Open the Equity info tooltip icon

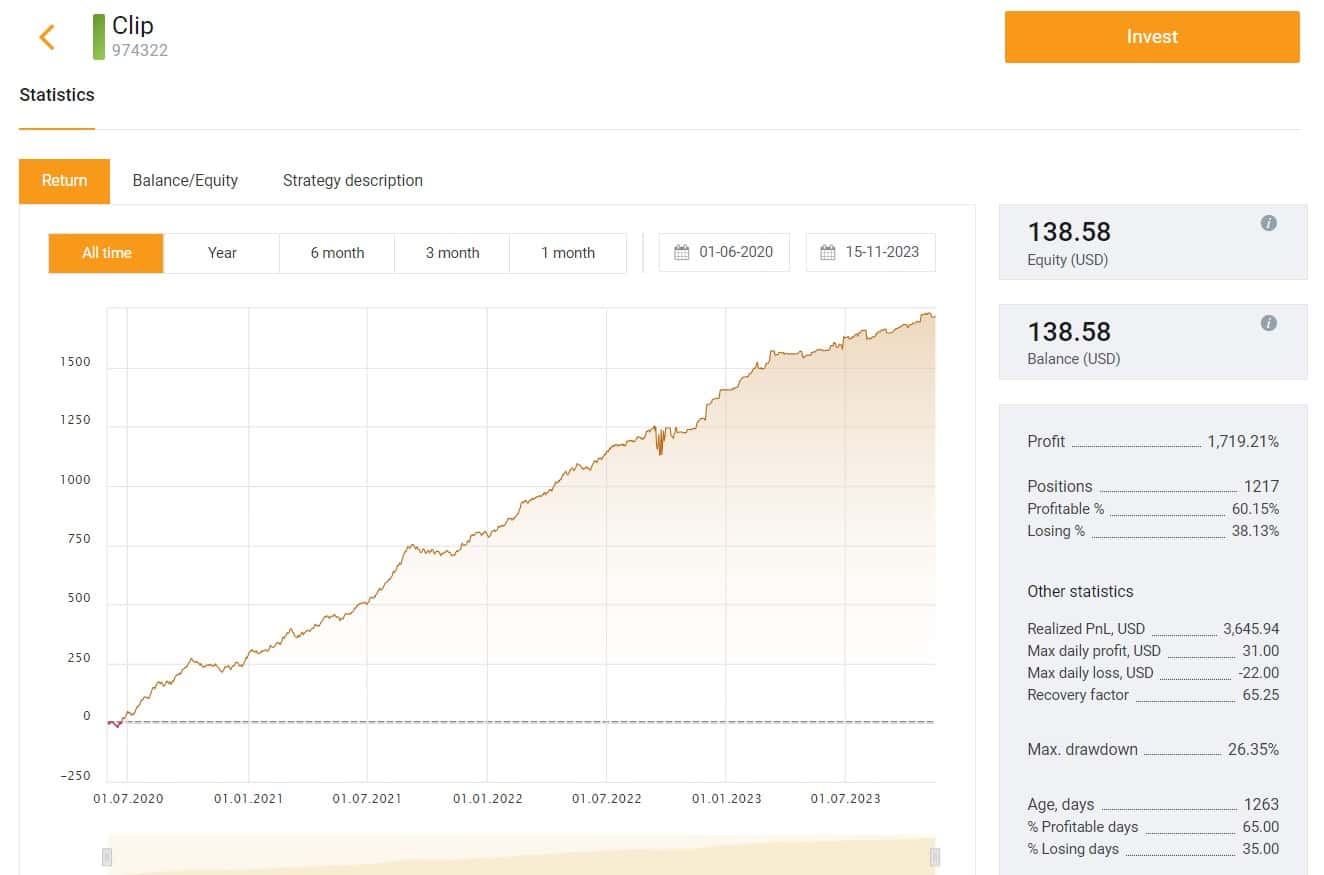click(1268, 223)
